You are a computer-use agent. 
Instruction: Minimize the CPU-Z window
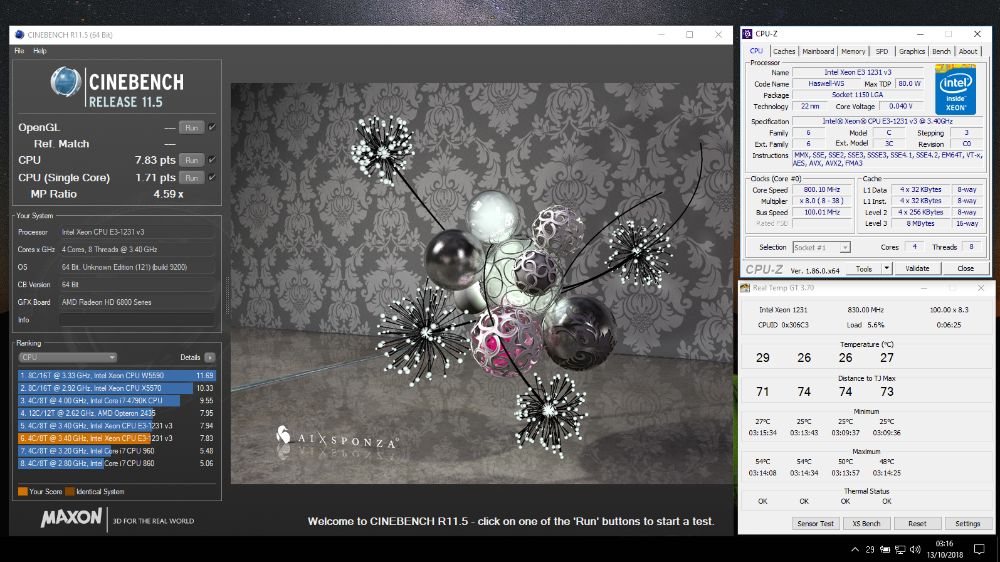pos(920,34)
